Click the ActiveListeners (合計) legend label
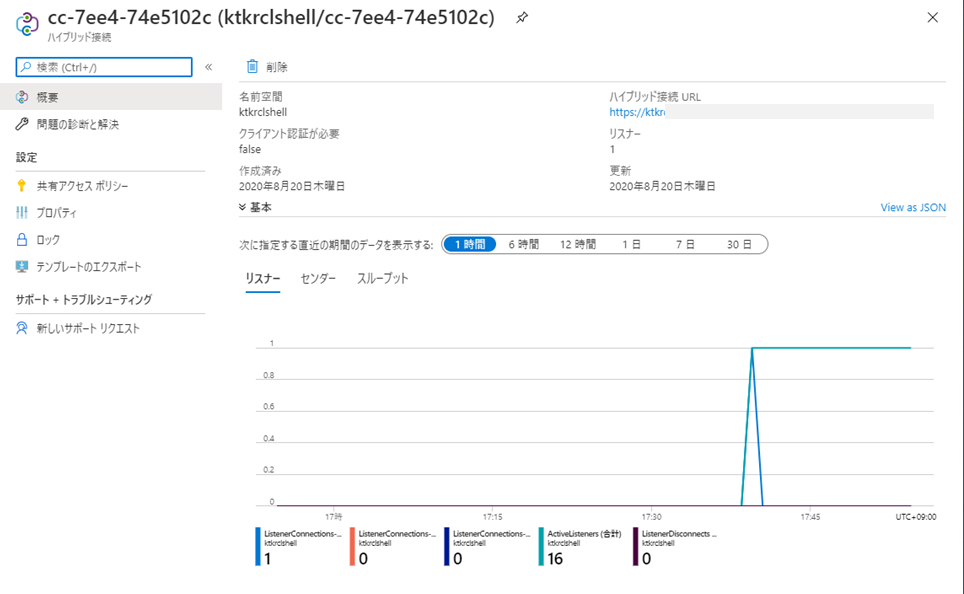Viewport: 964px width, 594px height. [x=585, y=534]
